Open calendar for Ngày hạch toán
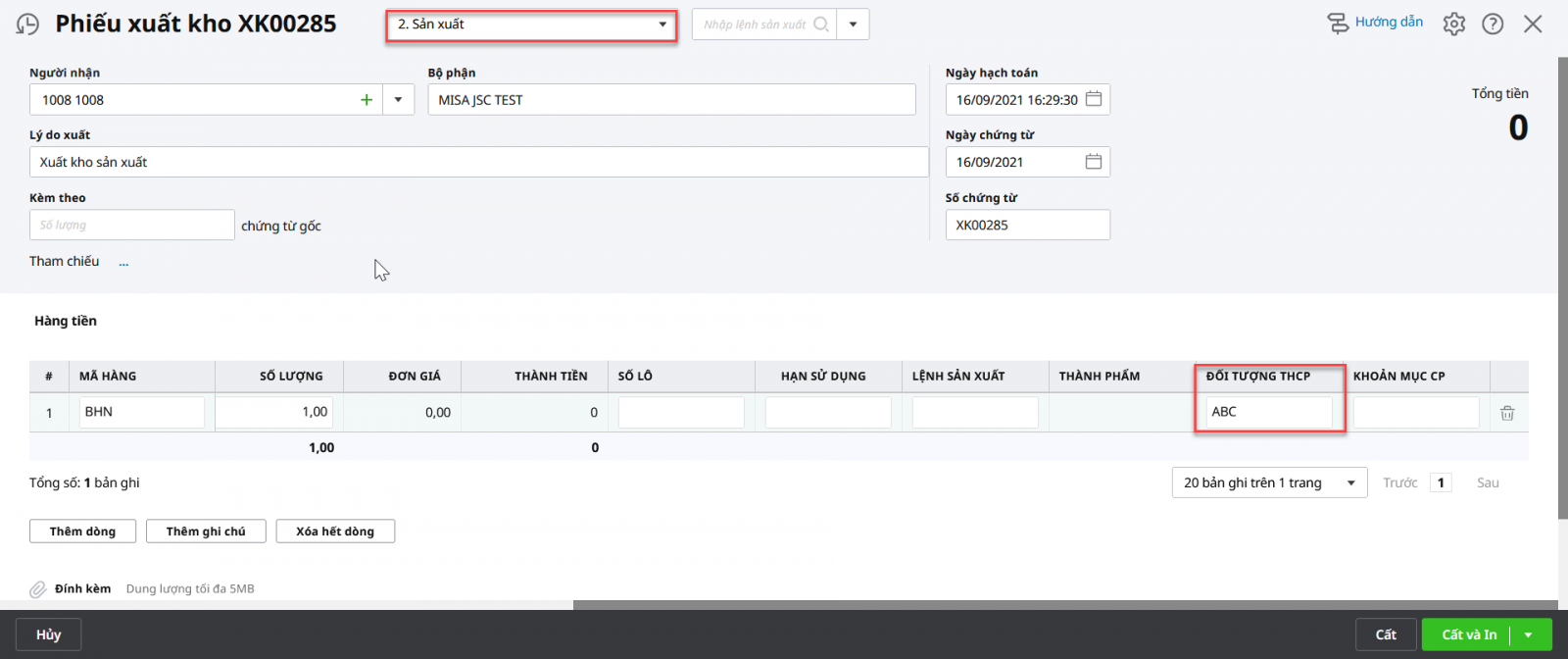This screenshot has height=659, width=1568. (1094, 99)
